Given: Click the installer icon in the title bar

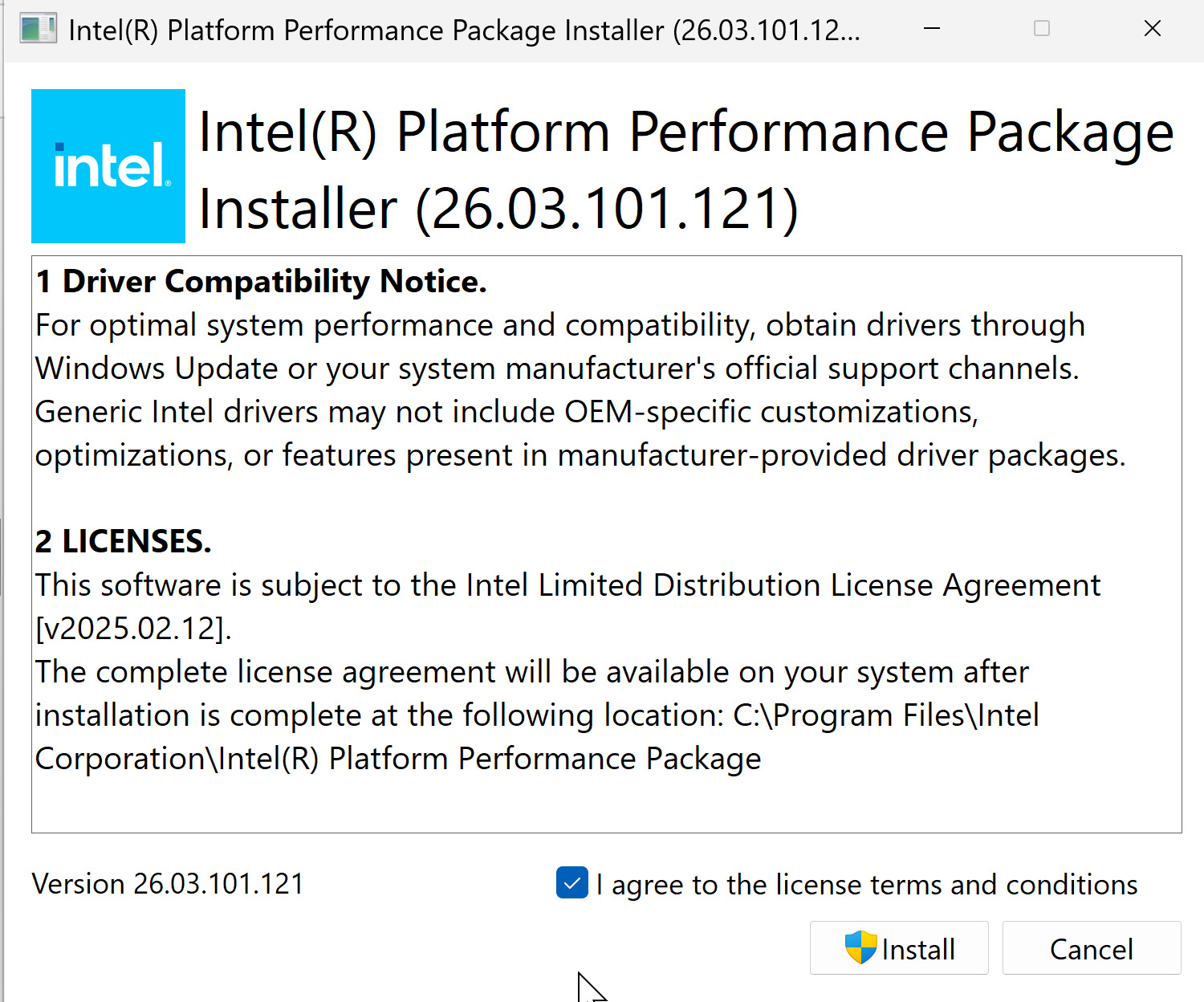Looking at the screenshot, I should pyautogui.click(x=38, y=30).
